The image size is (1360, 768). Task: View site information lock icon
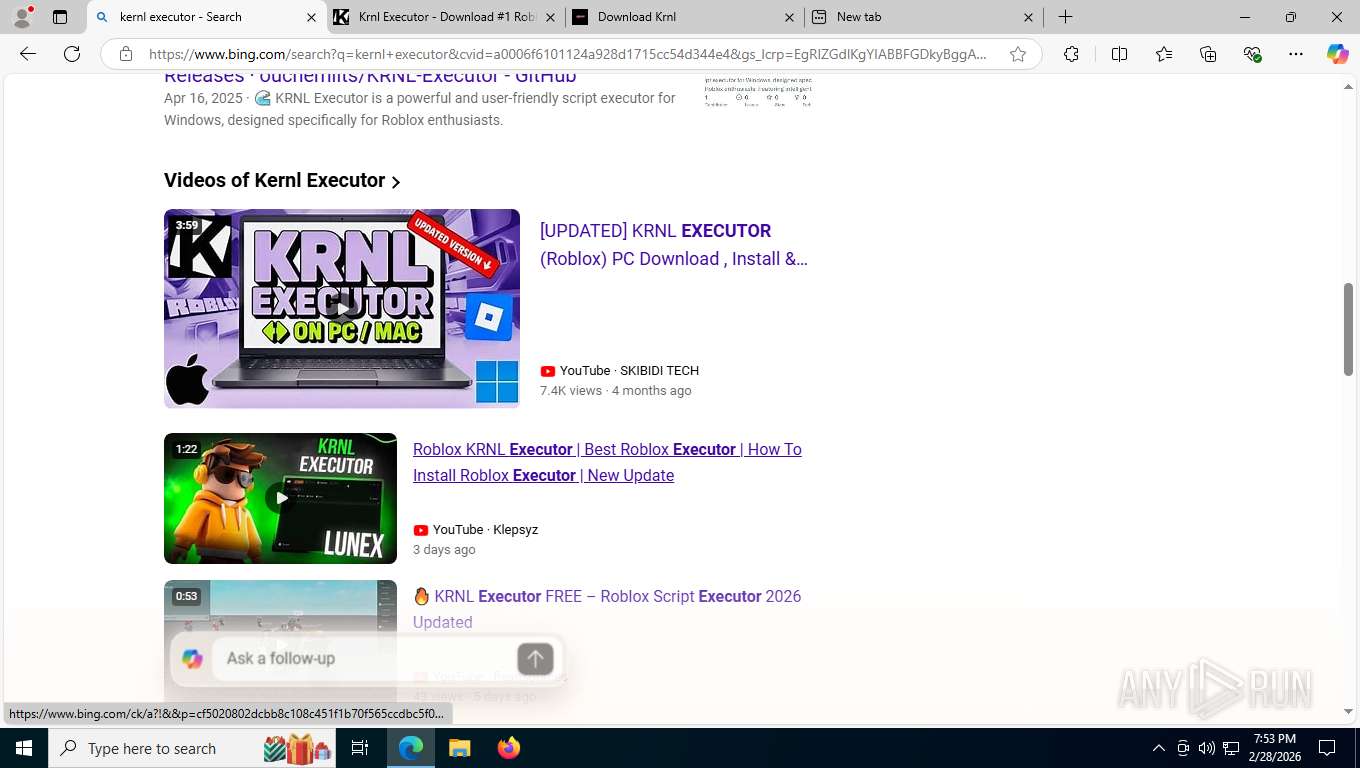coord(126,54)
